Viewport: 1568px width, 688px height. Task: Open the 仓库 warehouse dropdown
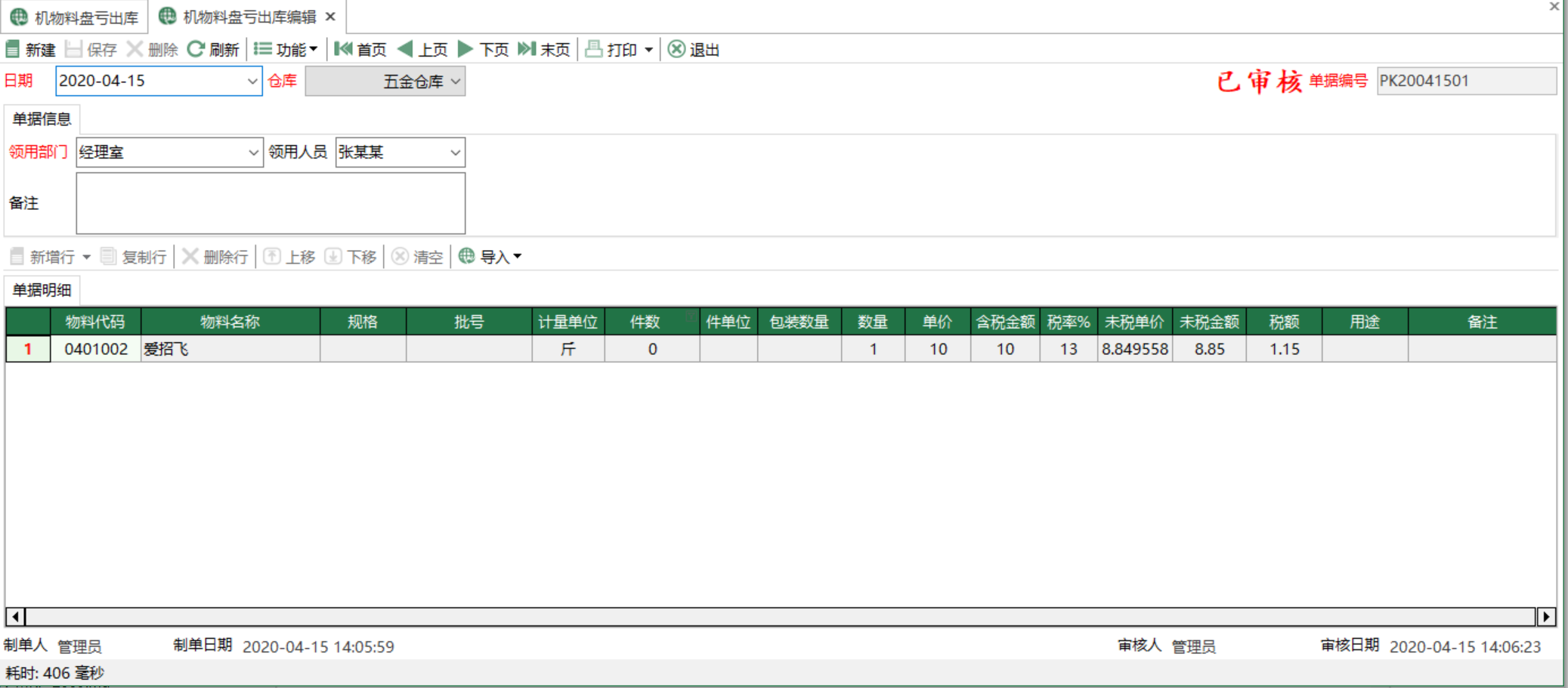click(456, 82)
